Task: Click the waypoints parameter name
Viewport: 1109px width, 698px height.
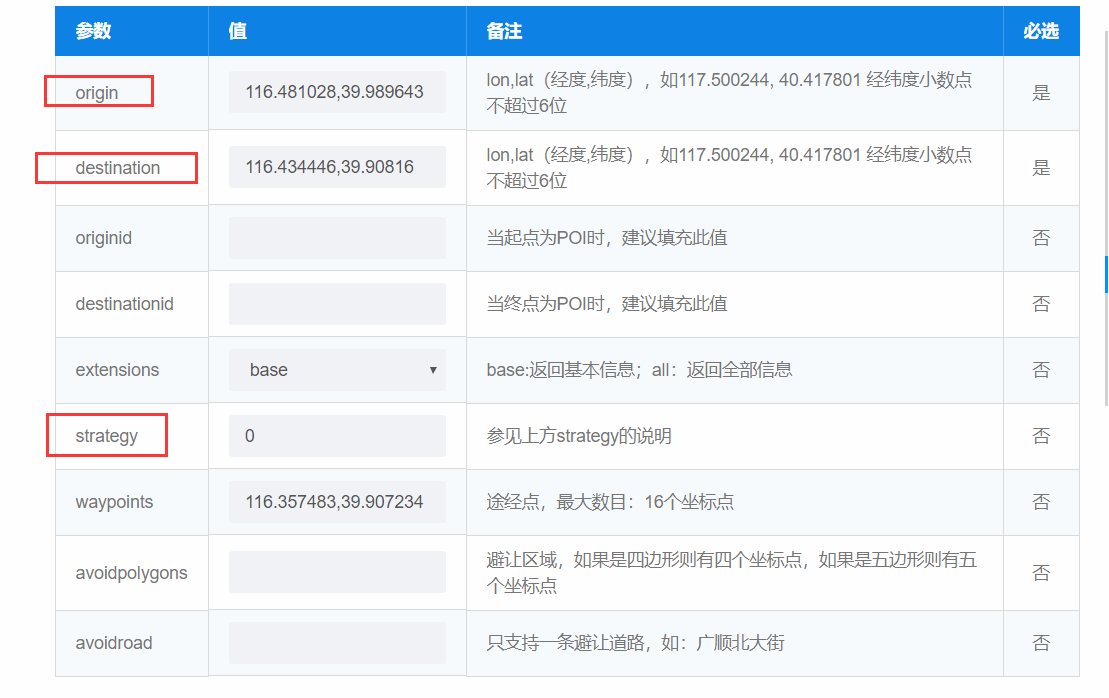Action: point(115,502)
